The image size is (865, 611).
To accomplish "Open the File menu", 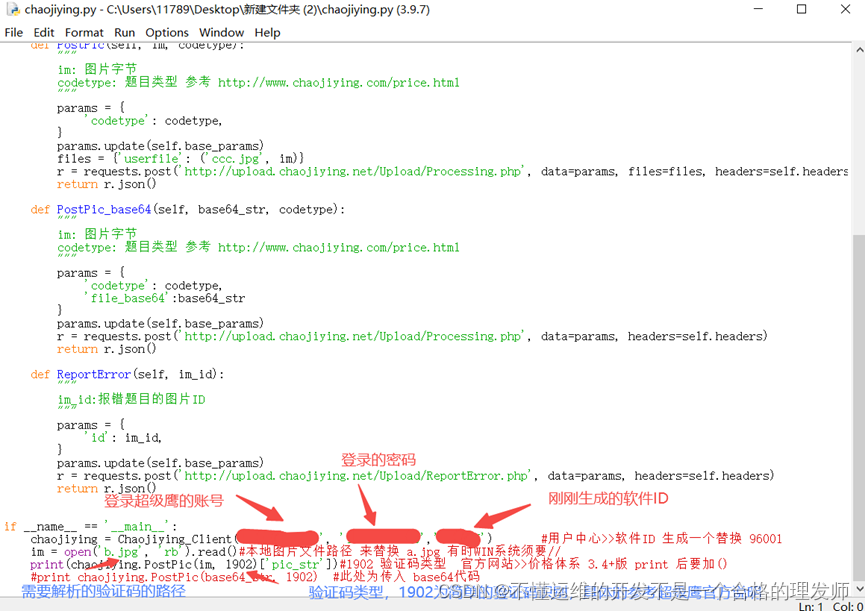I will tap(14, 33).
